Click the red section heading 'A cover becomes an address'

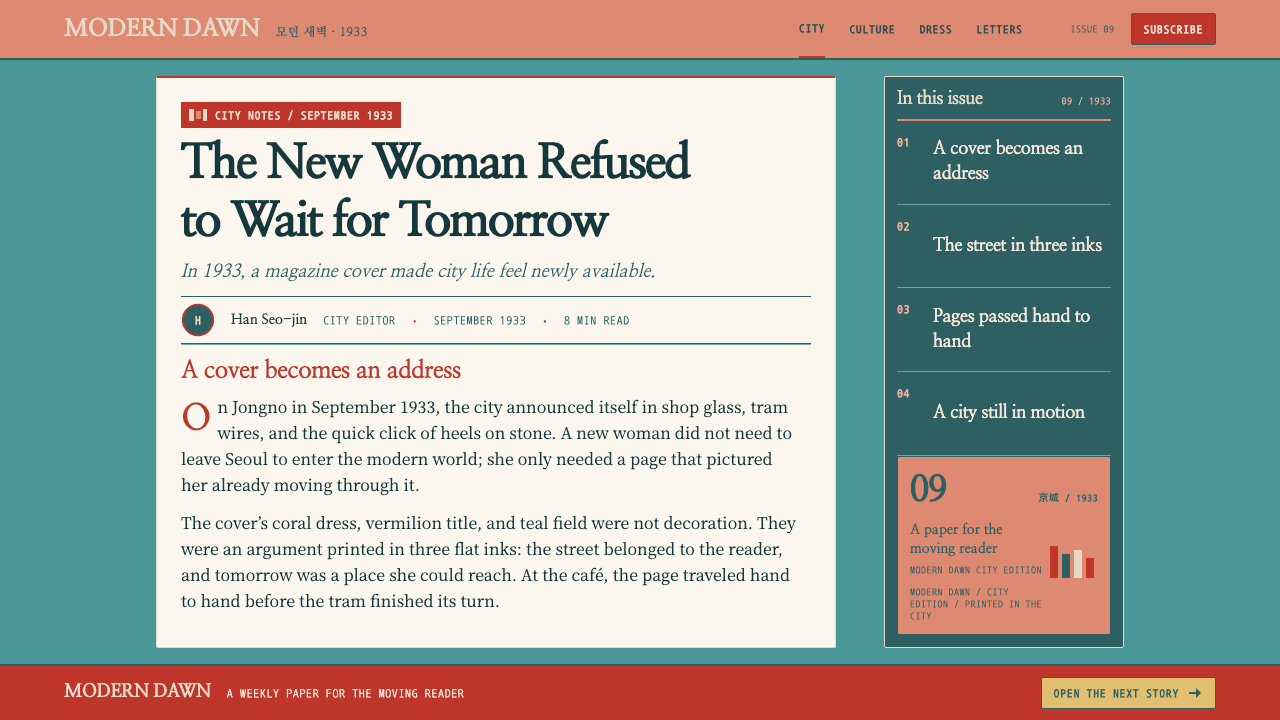321,370
